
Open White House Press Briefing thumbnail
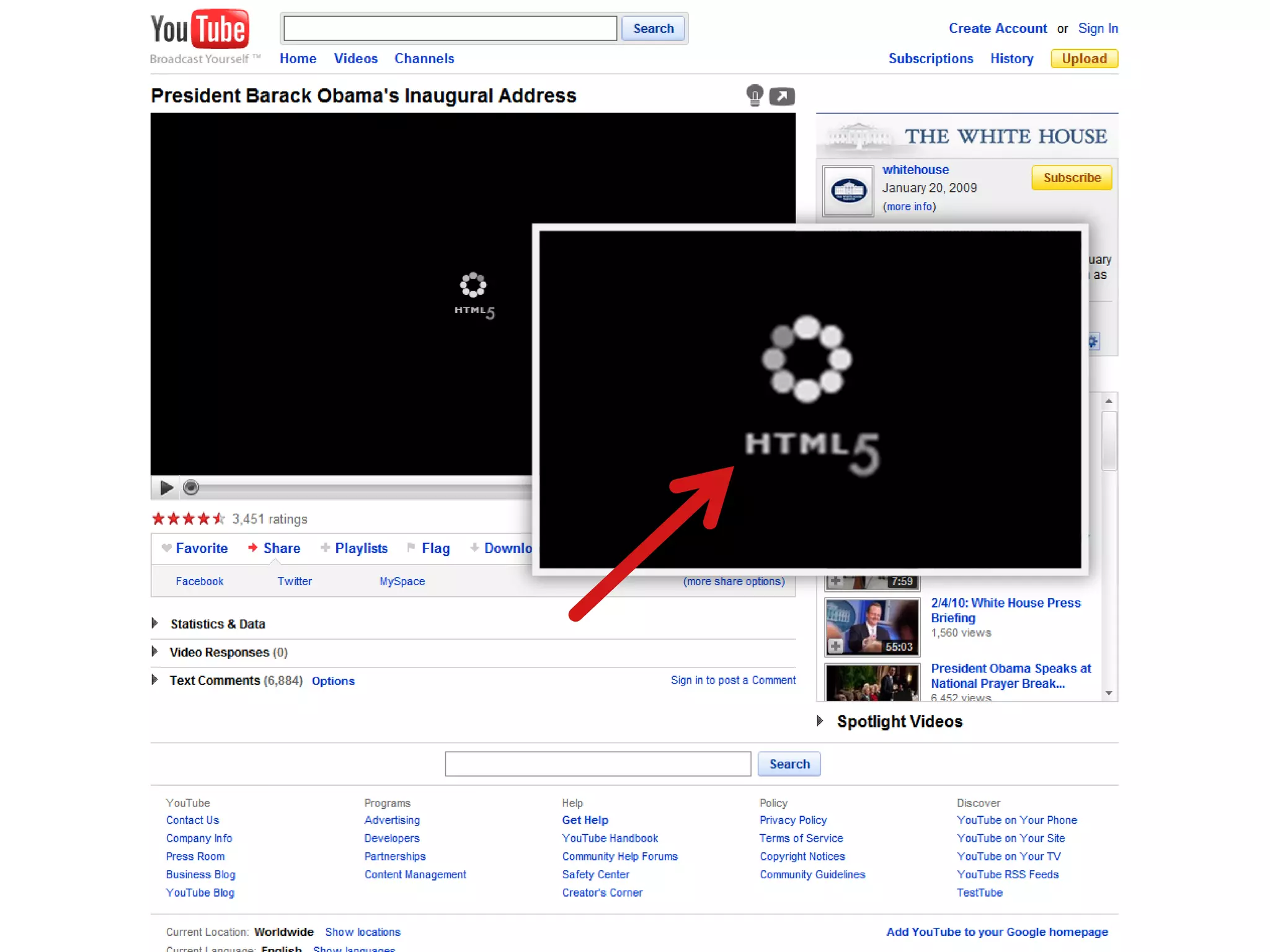(x=873, y=627)
